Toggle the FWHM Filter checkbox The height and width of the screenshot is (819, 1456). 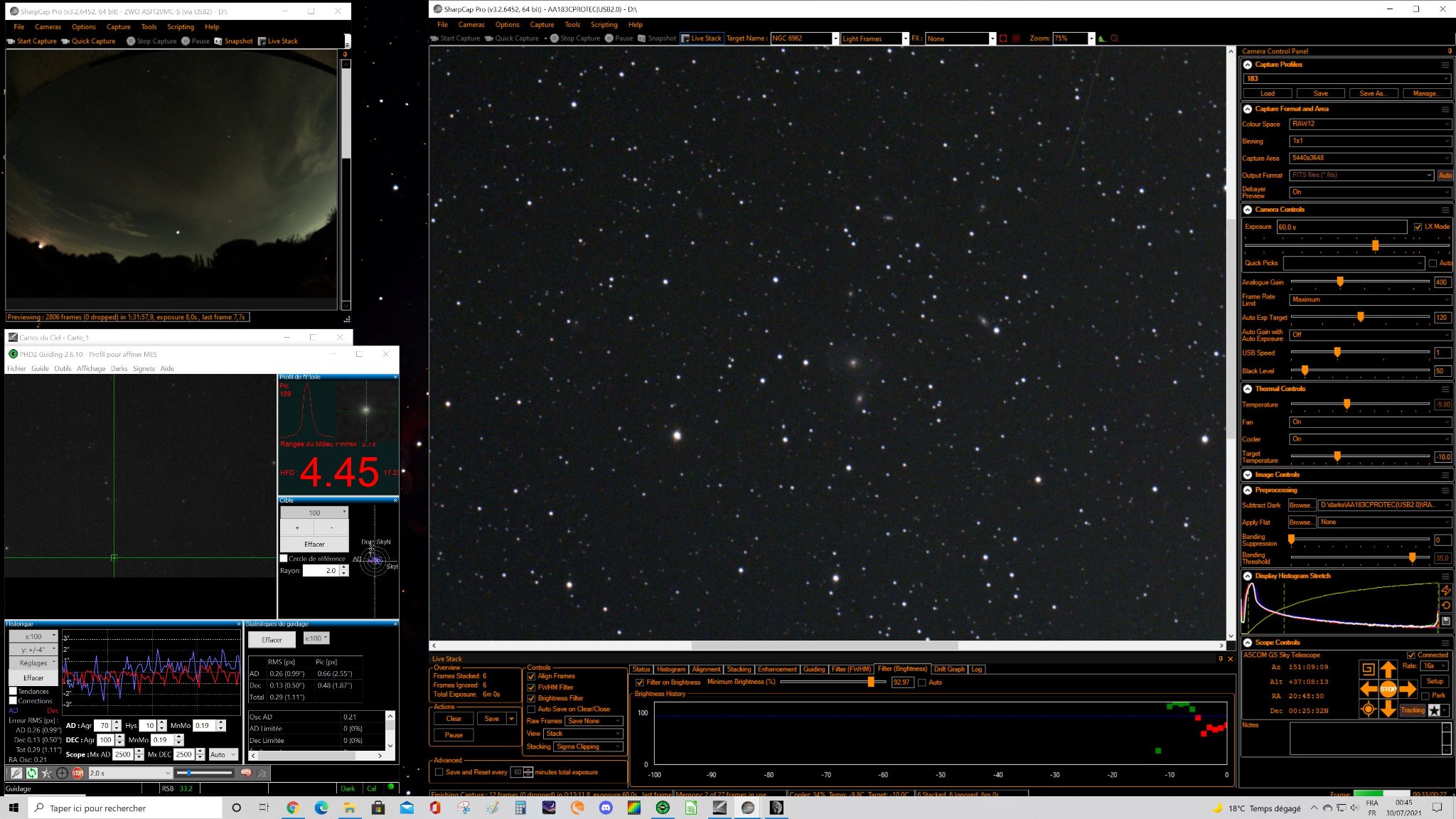[x=531, y=687]
